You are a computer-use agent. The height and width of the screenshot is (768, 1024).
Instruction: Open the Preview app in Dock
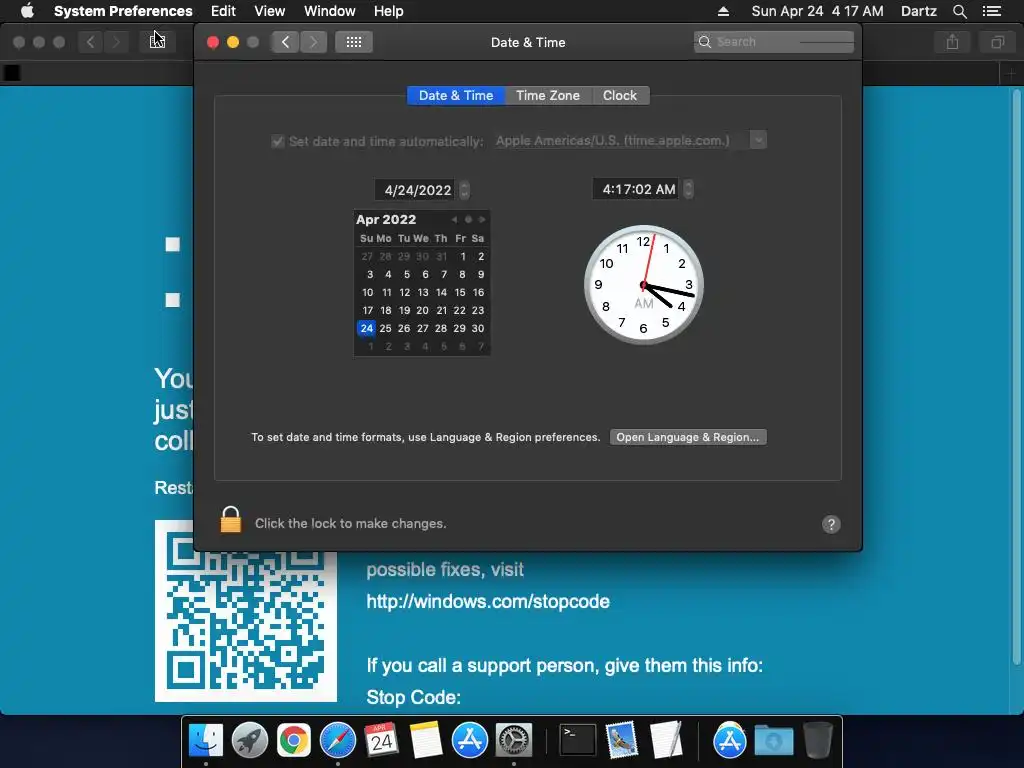[x=621, y=740]
